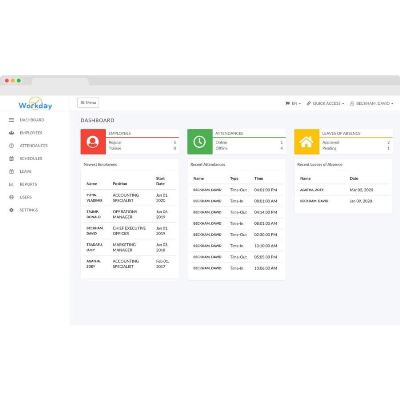Expand the Beckham, David user menu
The width and height of the screenshot is (400, 400).
pos(371,104)
